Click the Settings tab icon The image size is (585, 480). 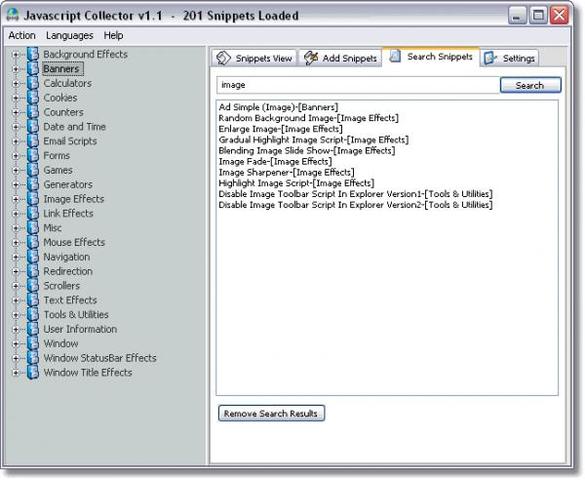click(490, 58)
